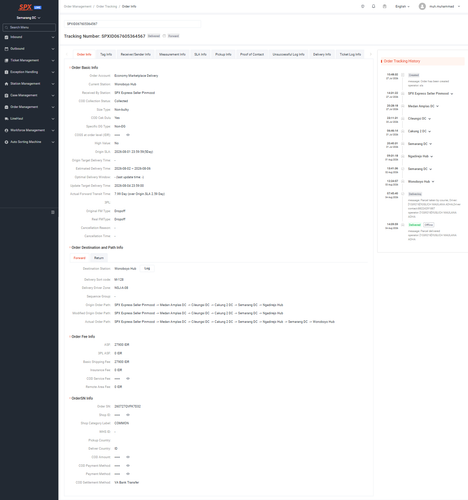
Task: Show the COD Payment Method value
Action: pyautogui.click(x=128, y=466)
